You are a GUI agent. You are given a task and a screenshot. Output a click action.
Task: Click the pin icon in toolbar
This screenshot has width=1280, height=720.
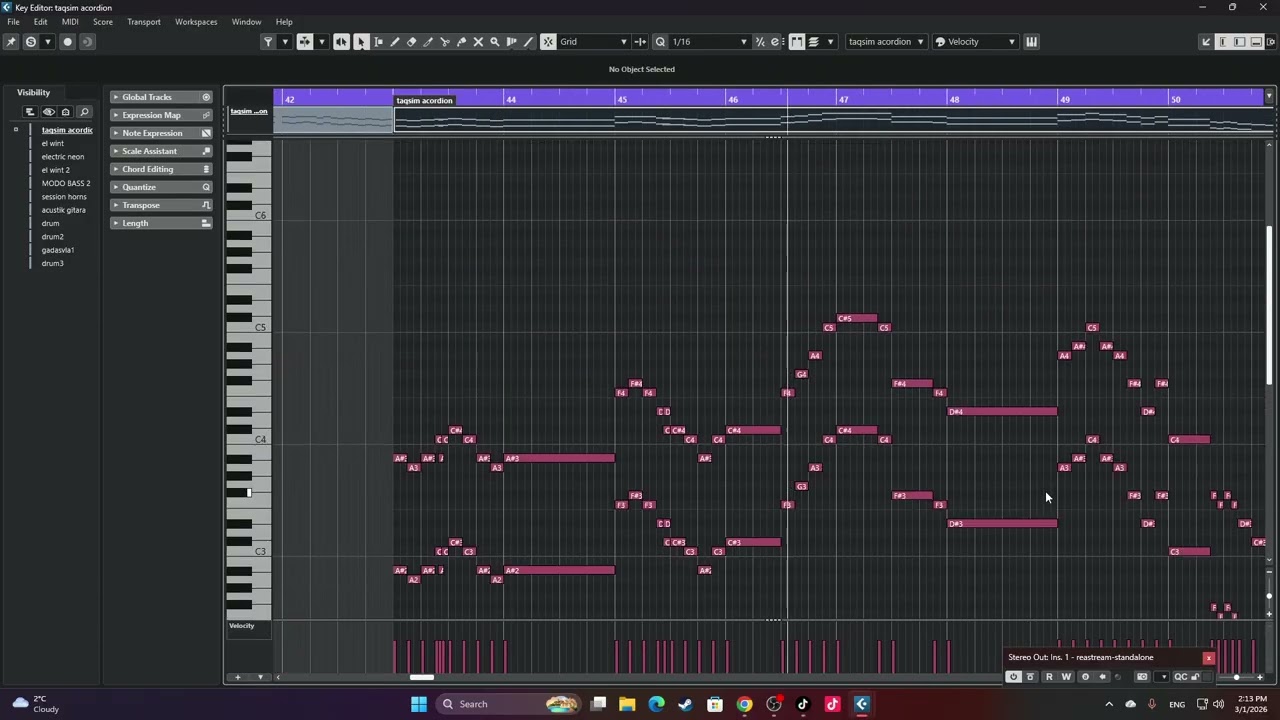pyautogui.click(x=11, y=42)
